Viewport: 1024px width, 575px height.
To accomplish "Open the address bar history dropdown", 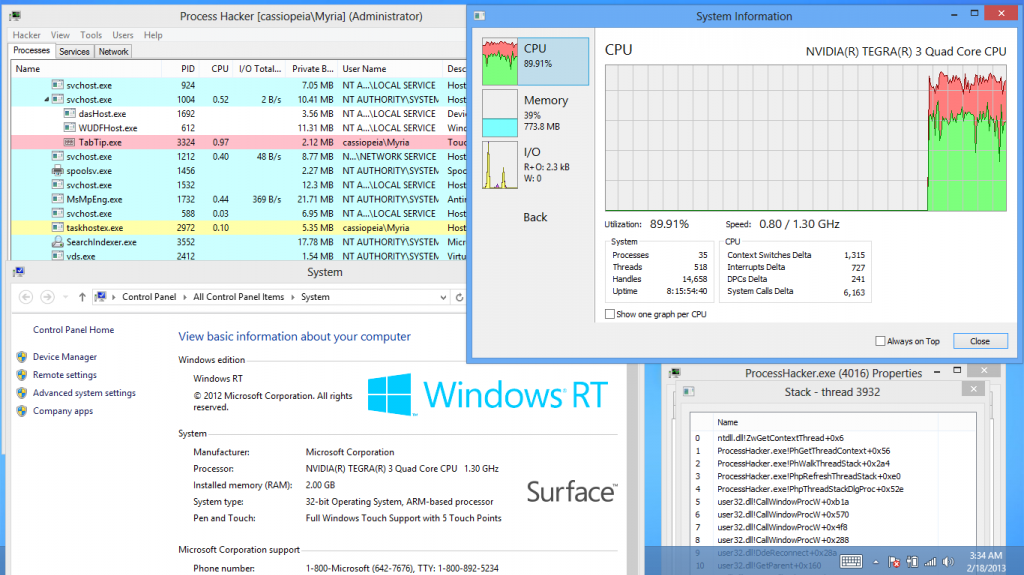I will tap(443, 297).
